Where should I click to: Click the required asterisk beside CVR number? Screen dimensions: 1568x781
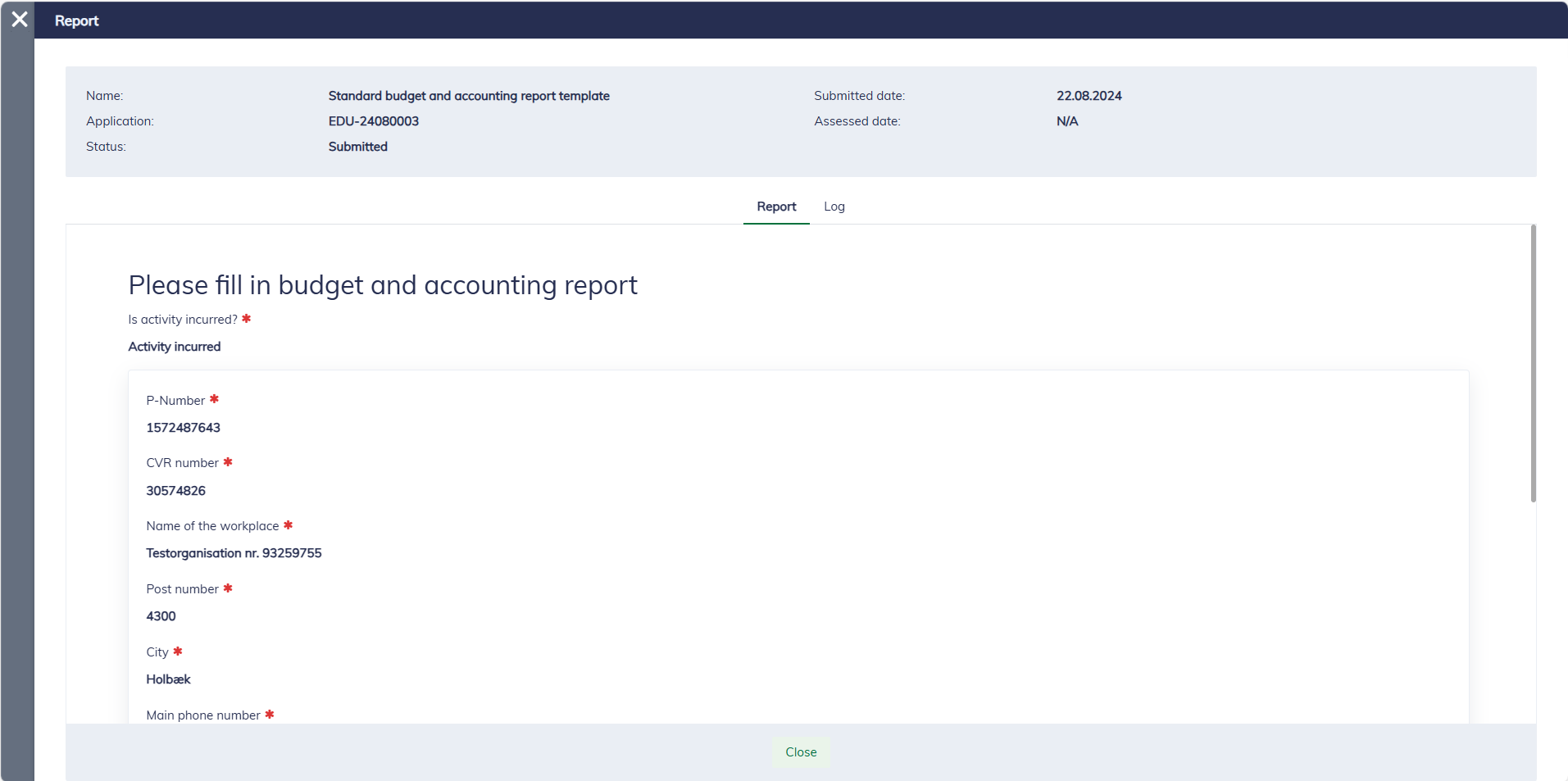tap(228, 462)
